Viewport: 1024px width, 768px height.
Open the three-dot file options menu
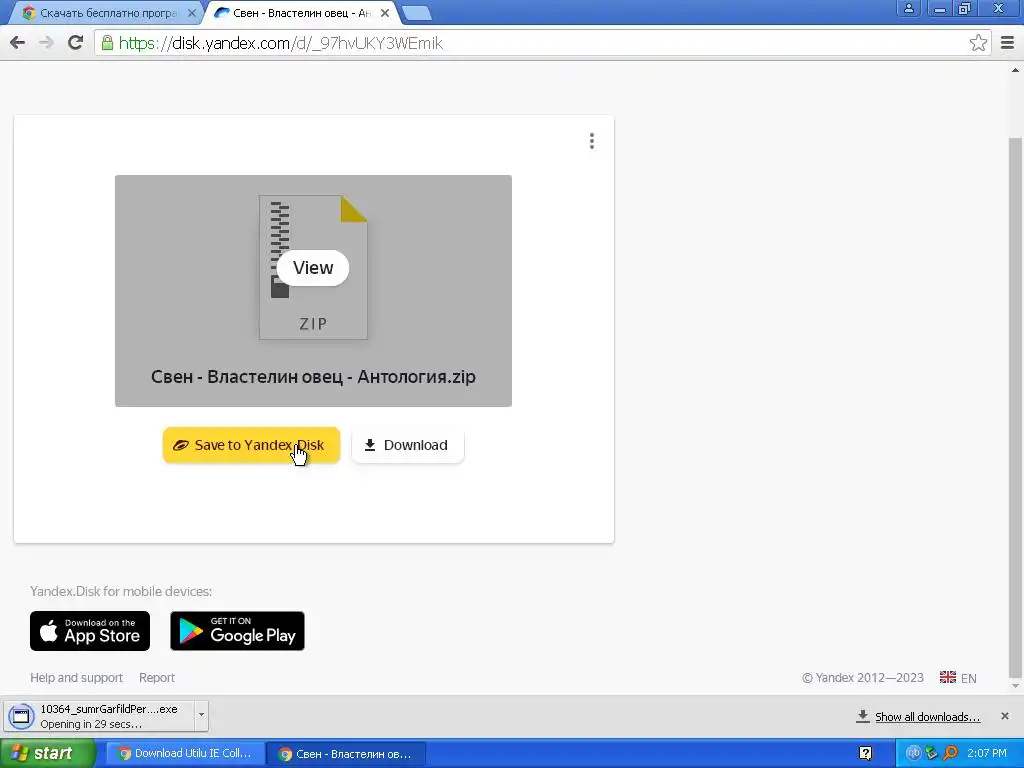click(x=592, y=141)
